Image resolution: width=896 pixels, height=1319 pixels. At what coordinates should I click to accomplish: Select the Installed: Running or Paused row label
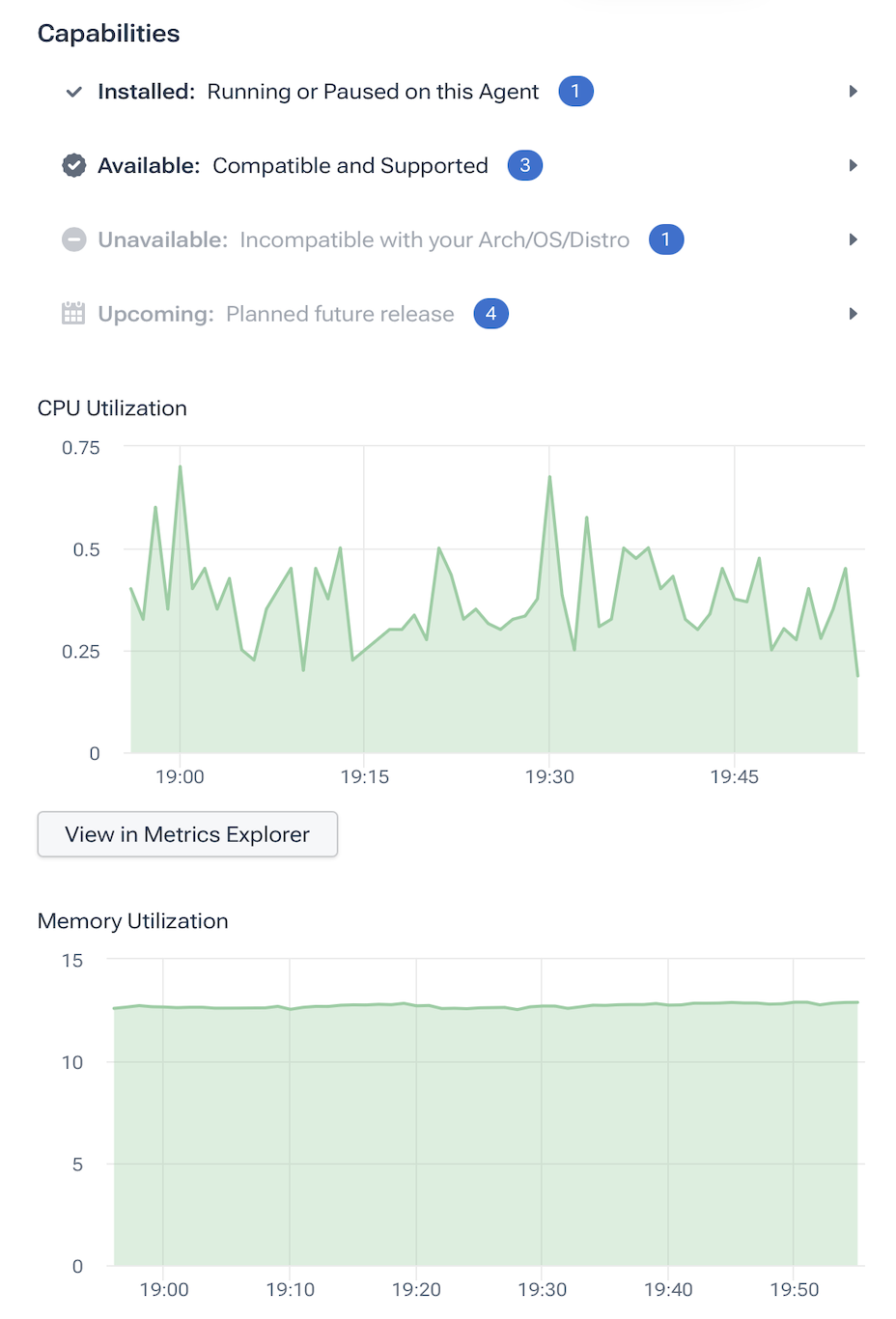[318, 92]
